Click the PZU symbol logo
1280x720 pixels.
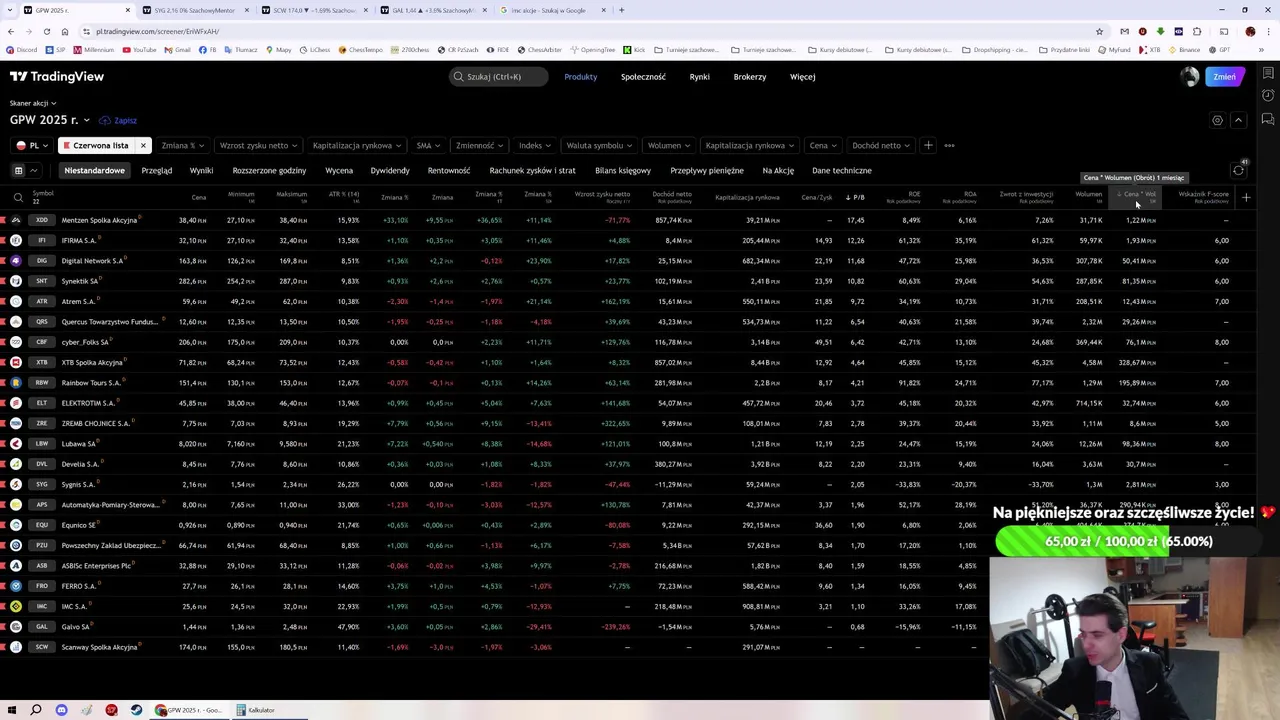[16, 545]
